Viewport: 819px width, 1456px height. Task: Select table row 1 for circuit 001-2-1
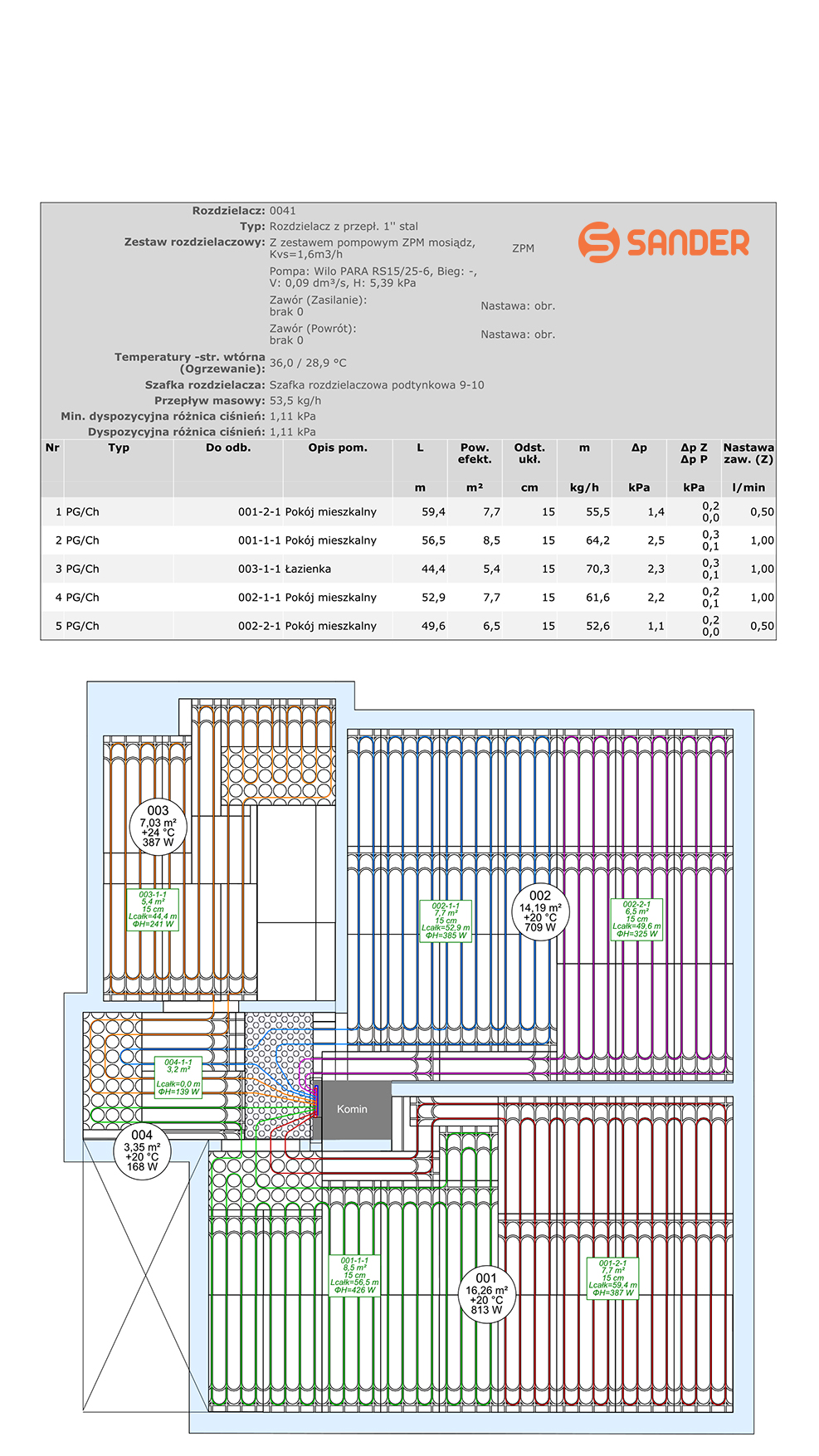pos(408,511)
